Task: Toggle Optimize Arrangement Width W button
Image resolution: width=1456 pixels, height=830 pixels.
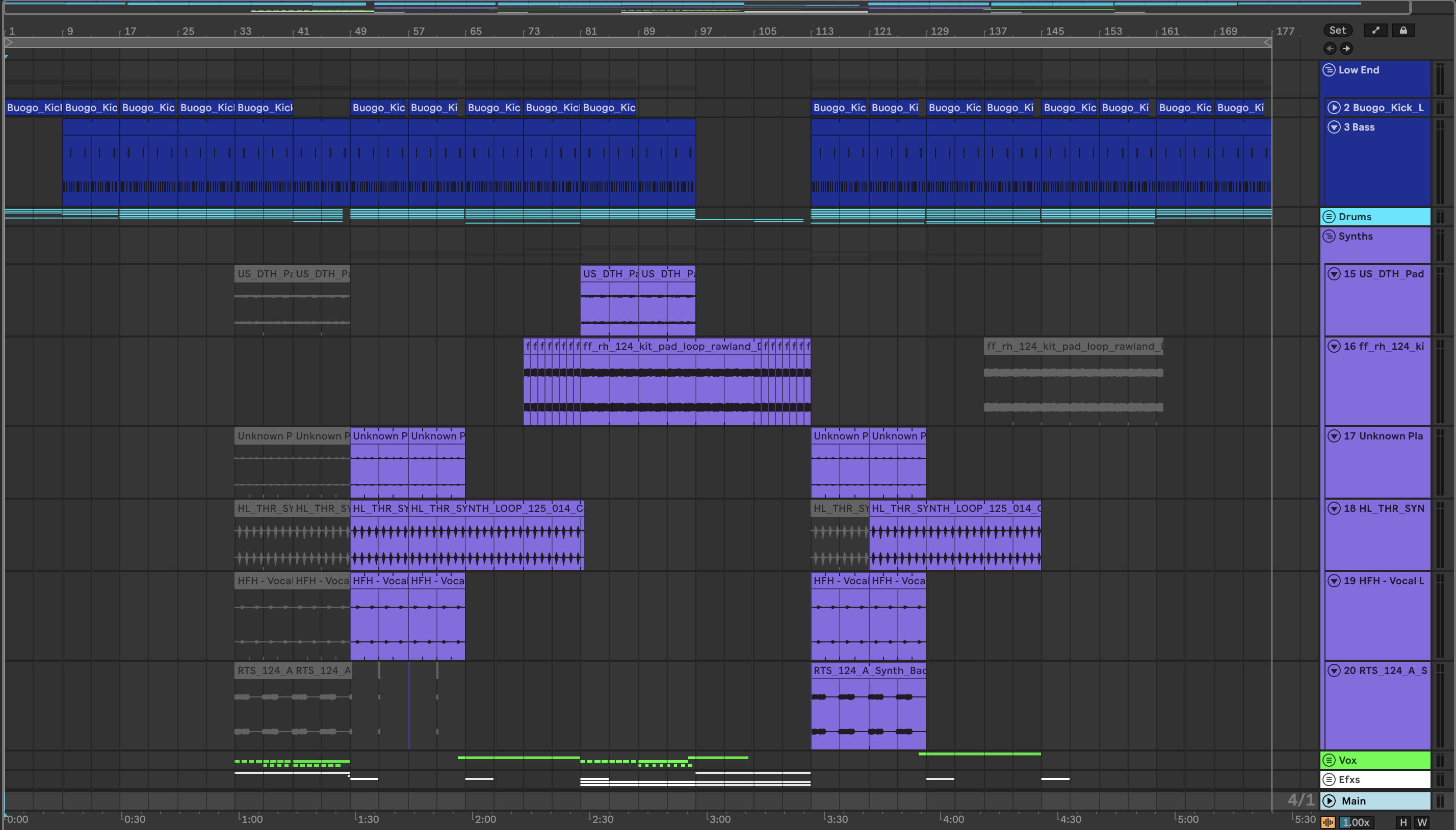Action: tap(1422, 822)
